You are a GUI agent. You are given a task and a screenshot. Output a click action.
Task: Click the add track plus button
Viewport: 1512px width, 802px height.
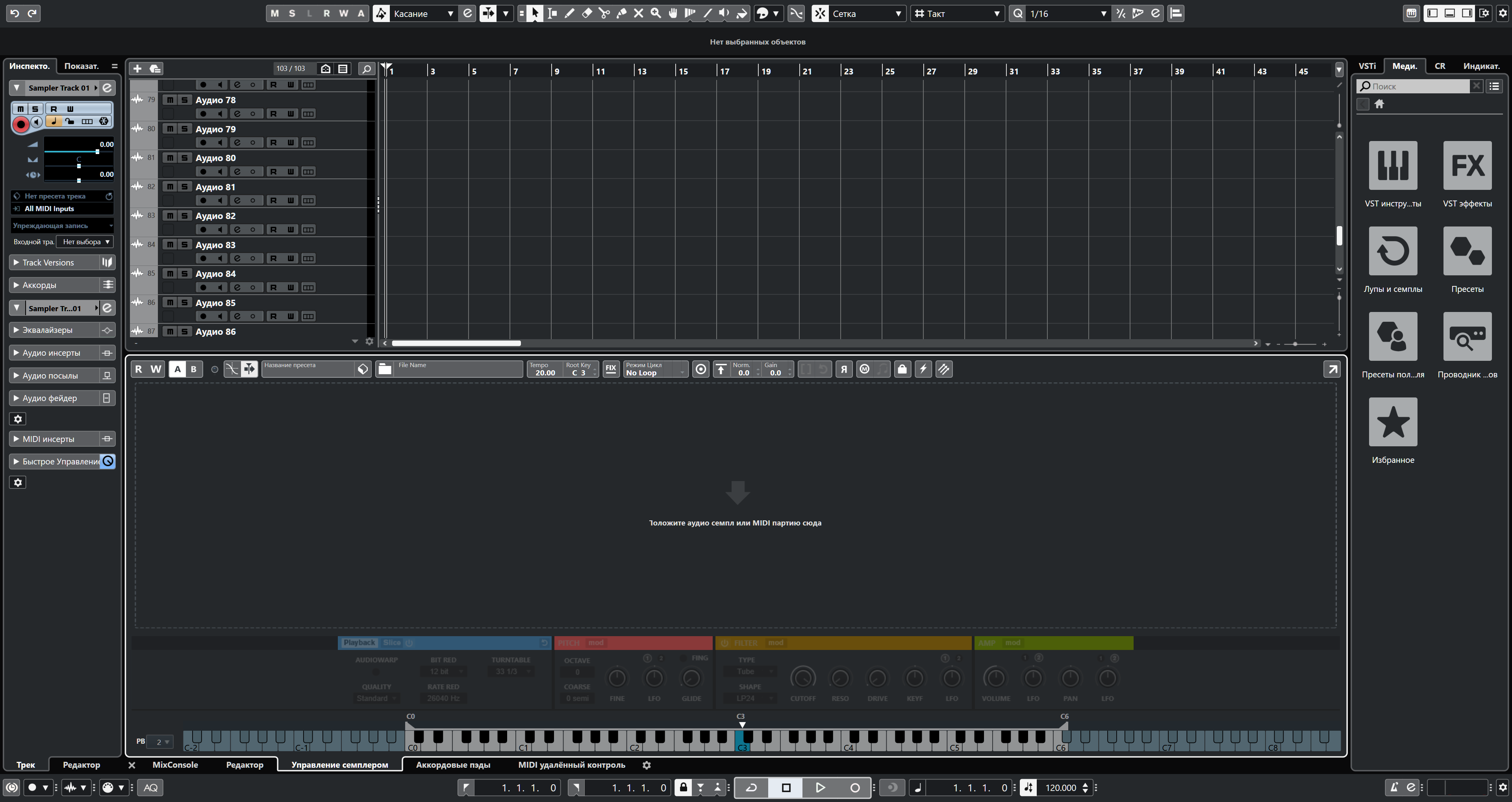[x=137, y=69]
